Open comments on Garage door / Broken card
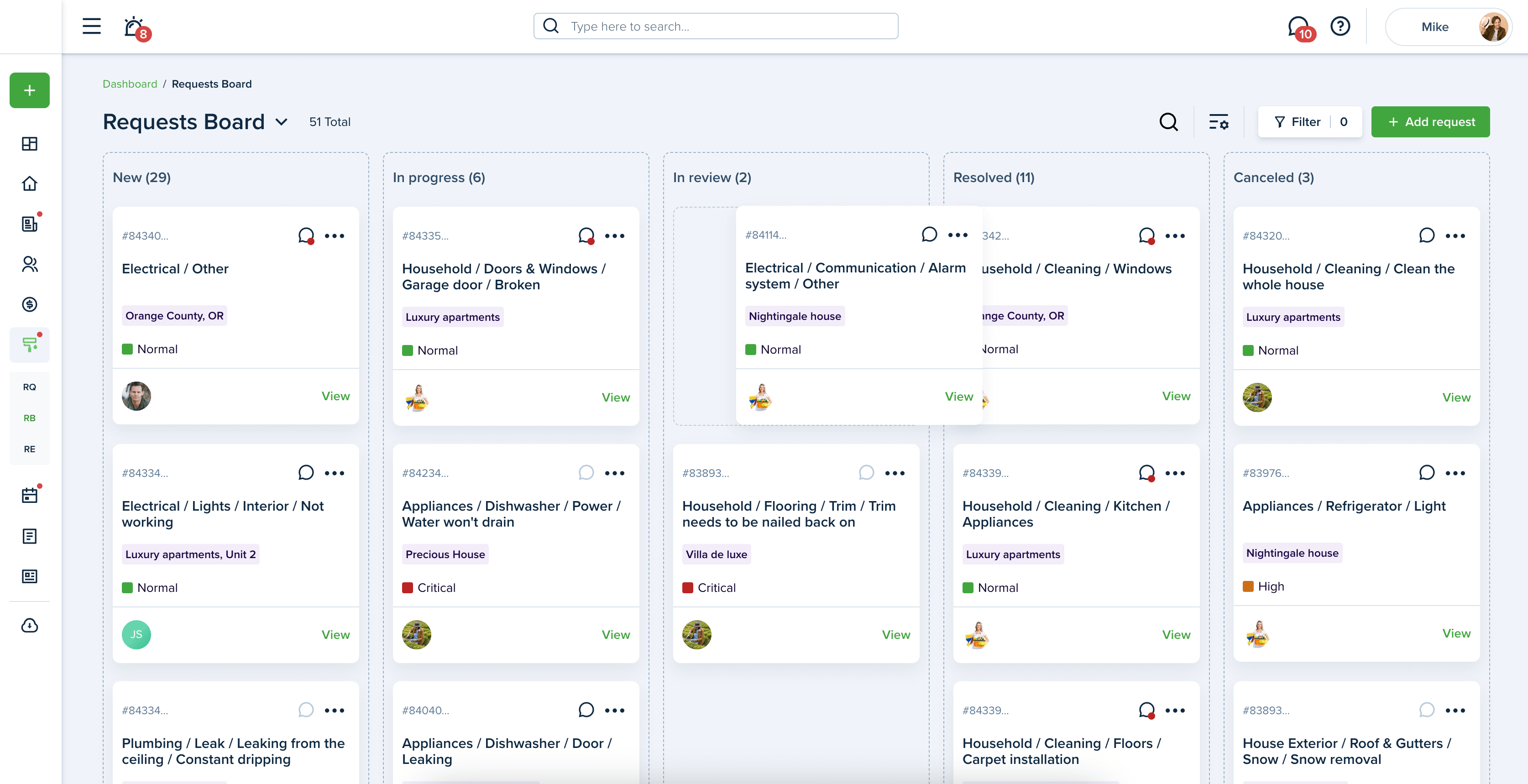 pyautogui.click(x=586, y=235)
